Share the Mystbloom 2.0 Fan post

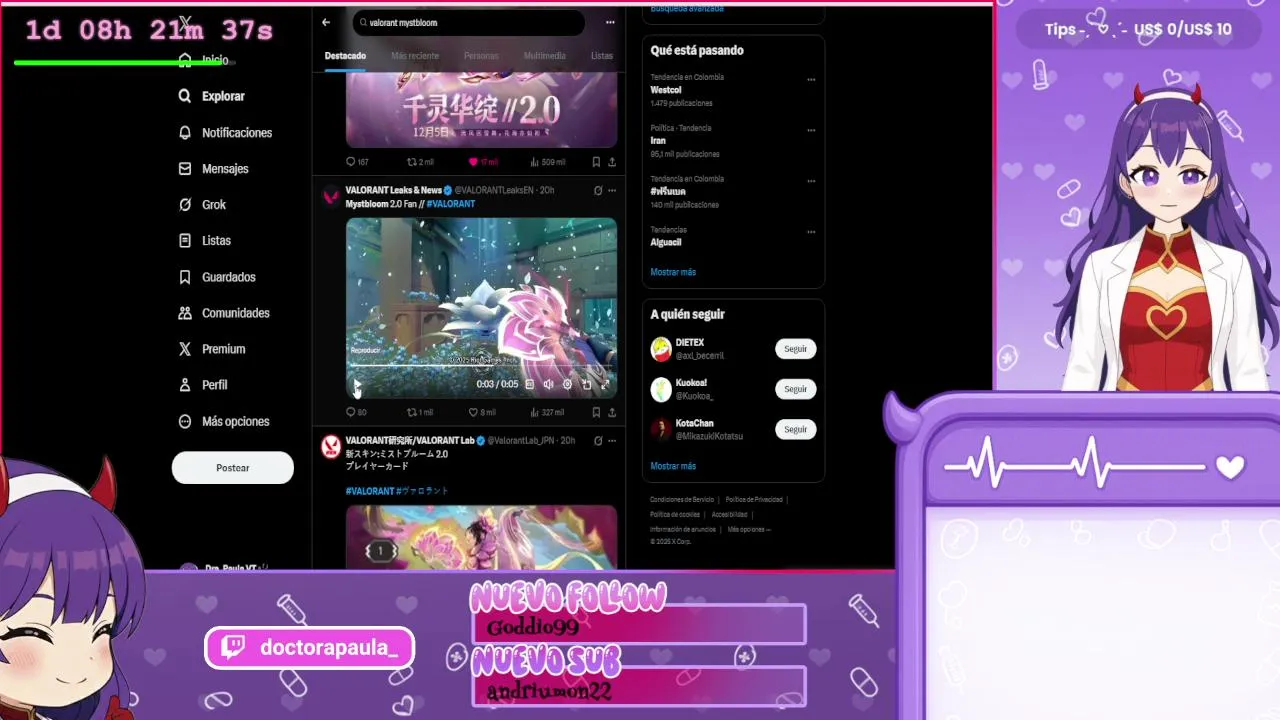click(611, 412)
